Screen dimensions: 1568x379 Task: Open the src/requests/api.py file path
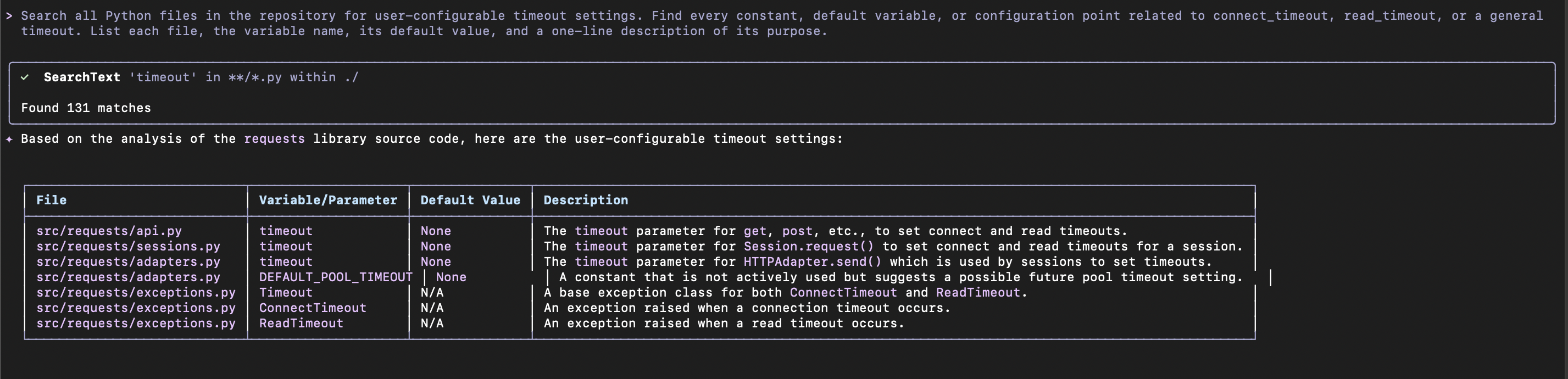[x=109, y=231]
